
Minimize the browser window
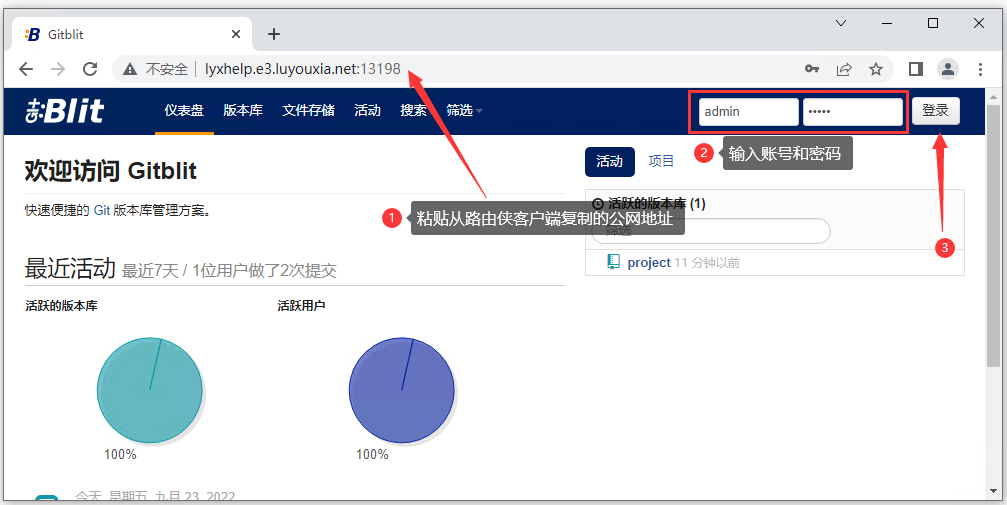click(887, 23)
